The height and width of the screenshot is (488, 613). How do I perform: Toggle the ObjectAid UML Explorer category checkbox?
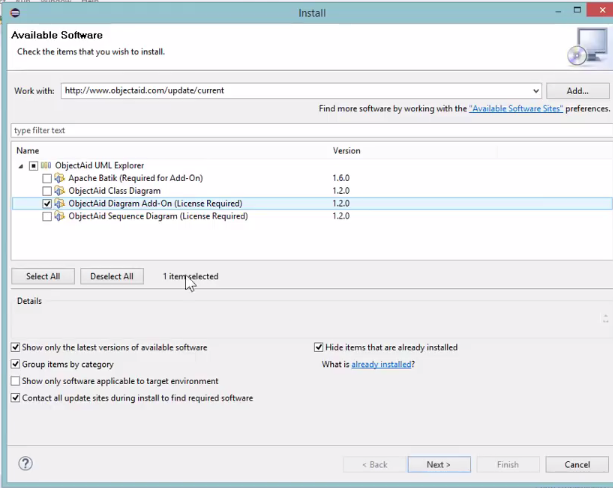[x=34, y=166]
